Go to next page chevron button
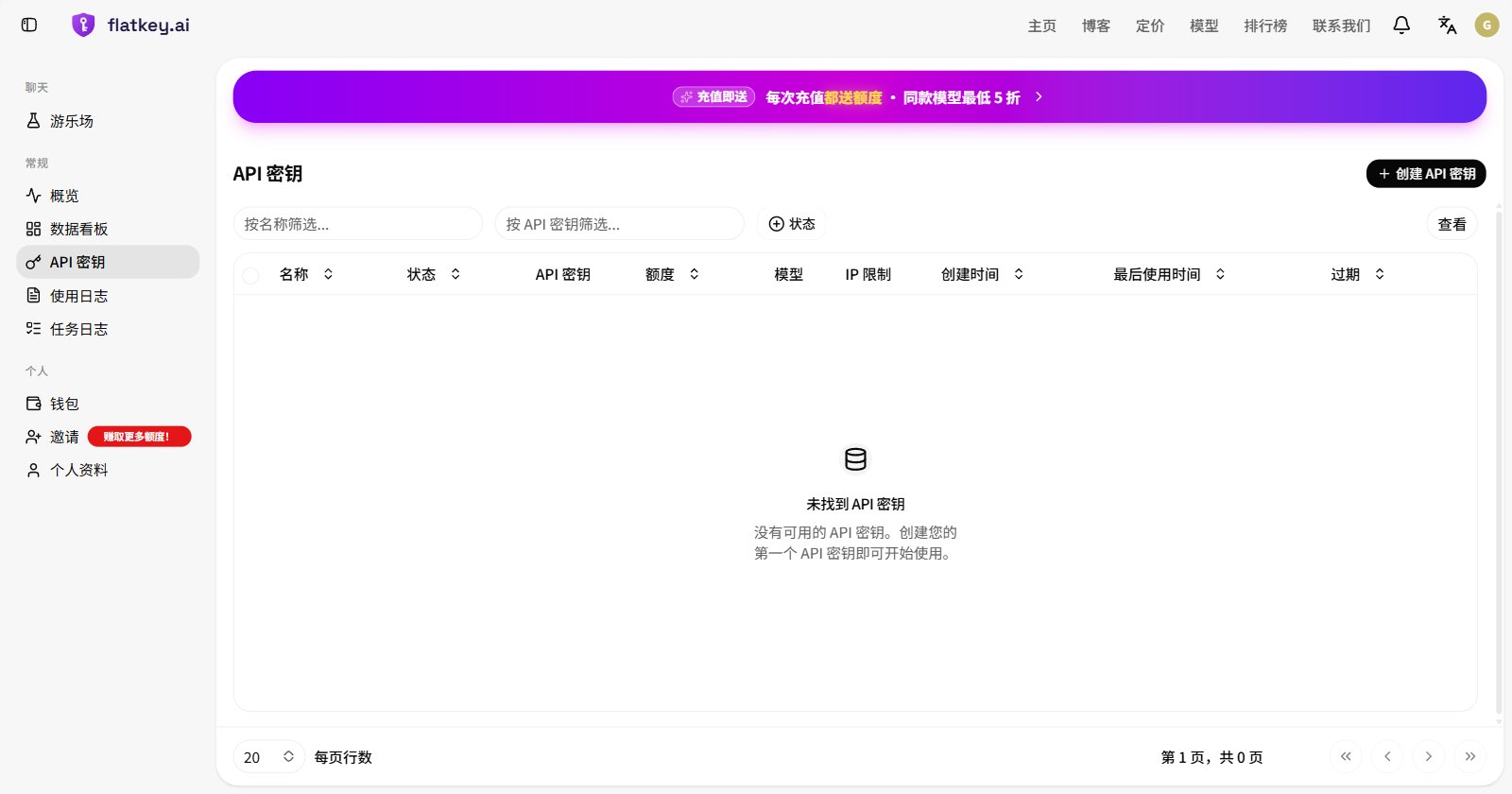 pos(1429,756)
